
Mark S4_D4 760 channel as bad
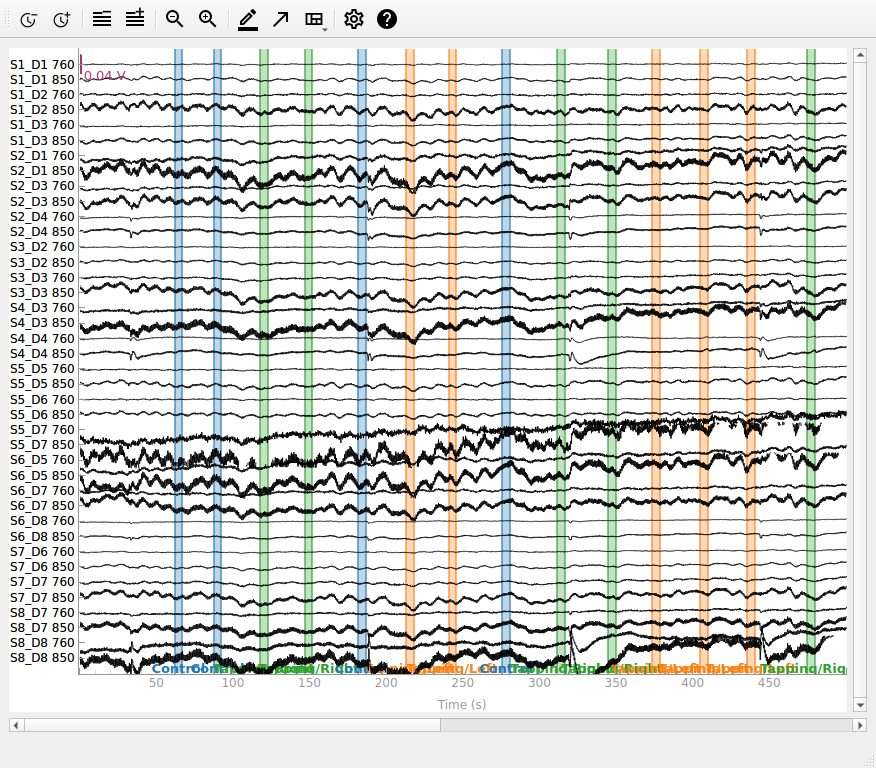[x=42, y=338]
